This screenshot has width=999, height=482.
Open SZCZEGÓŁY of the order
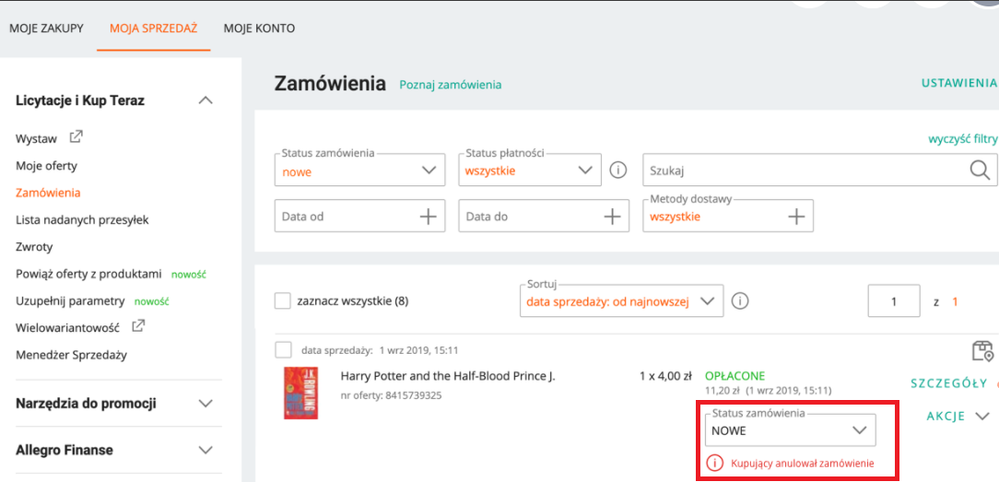pyautogui.click(x=949, y=383)
